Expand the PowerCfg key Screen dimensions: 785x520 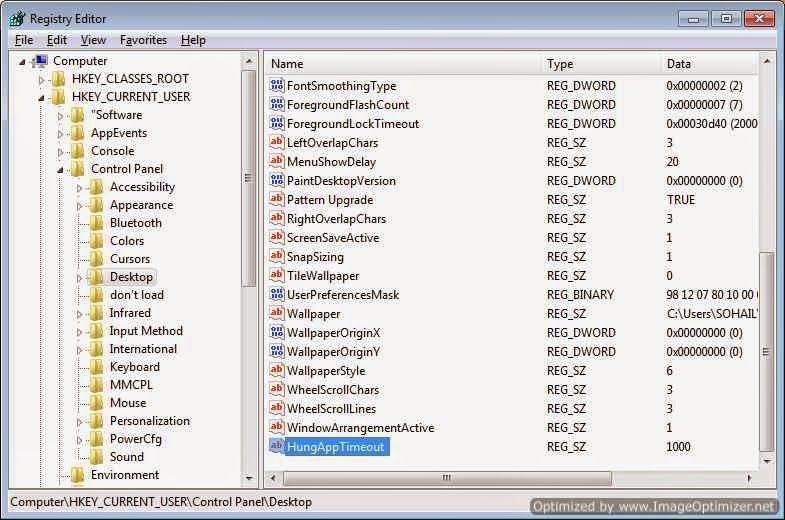click(x=80, y=440)
